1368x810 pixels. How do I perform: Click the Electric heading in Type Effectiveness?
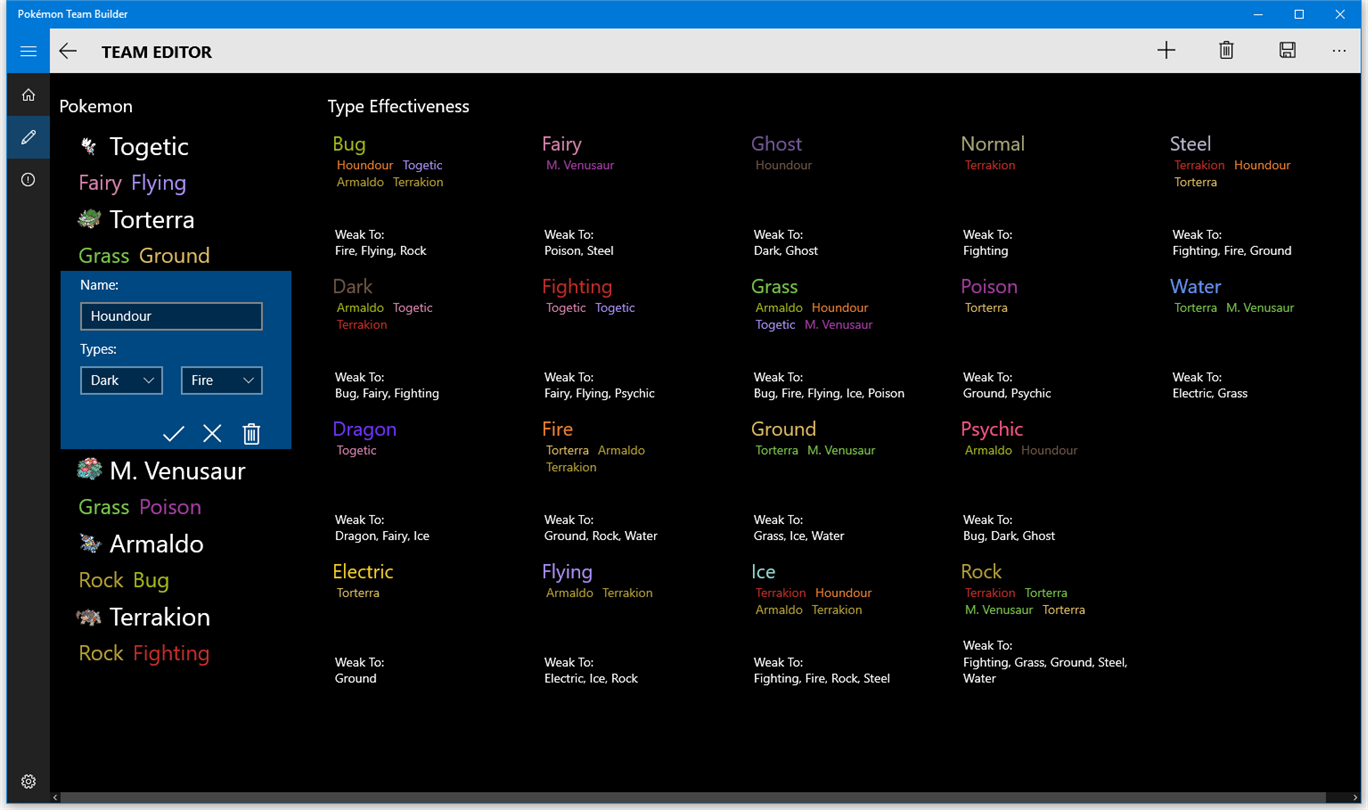coord(362,572)
